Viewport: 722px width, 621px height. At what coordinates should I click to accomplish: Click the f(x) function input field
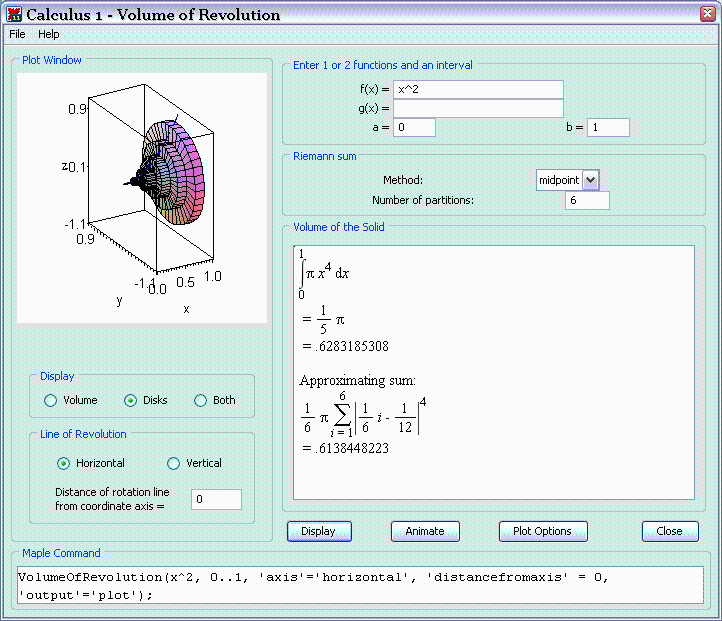478,90
